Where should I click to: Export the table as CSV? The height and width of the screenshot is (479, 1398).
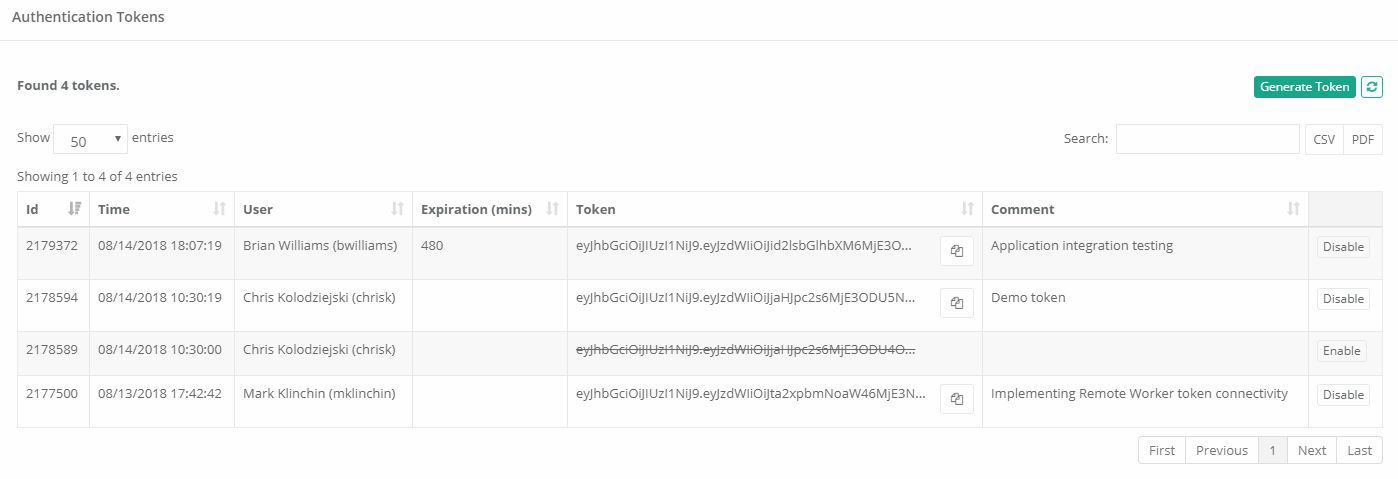click(1324, 140)
